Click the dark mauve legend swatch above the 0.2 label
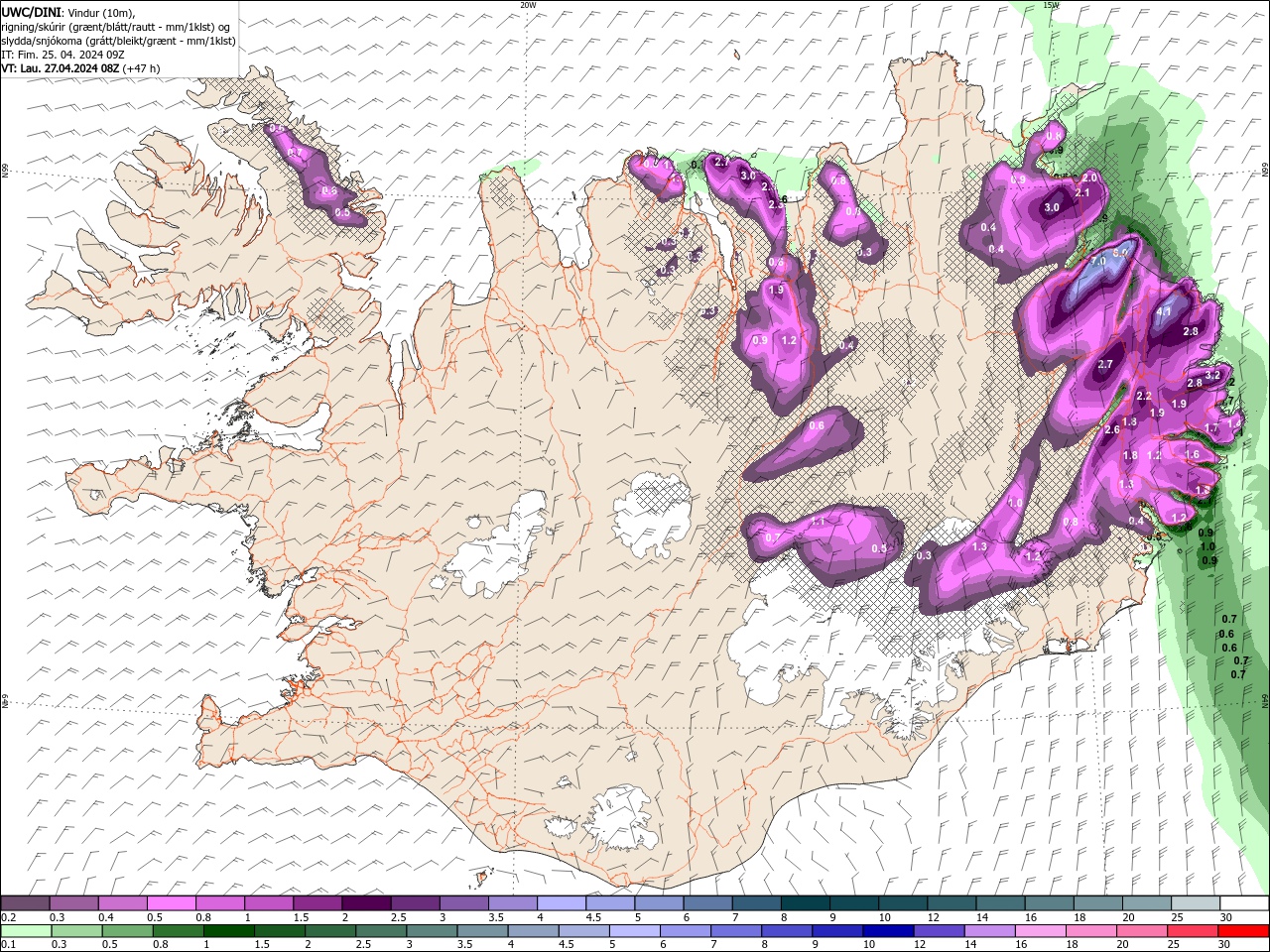This screenshot has height=952, width=1270. point(25,903)
